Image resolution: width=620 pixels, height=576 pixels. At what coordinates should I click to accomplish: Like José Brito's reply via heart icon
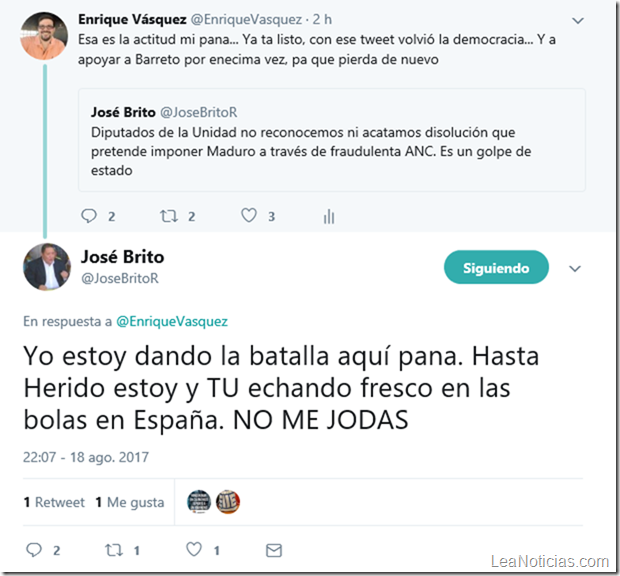pyautogui.click(x=194, y=550)
